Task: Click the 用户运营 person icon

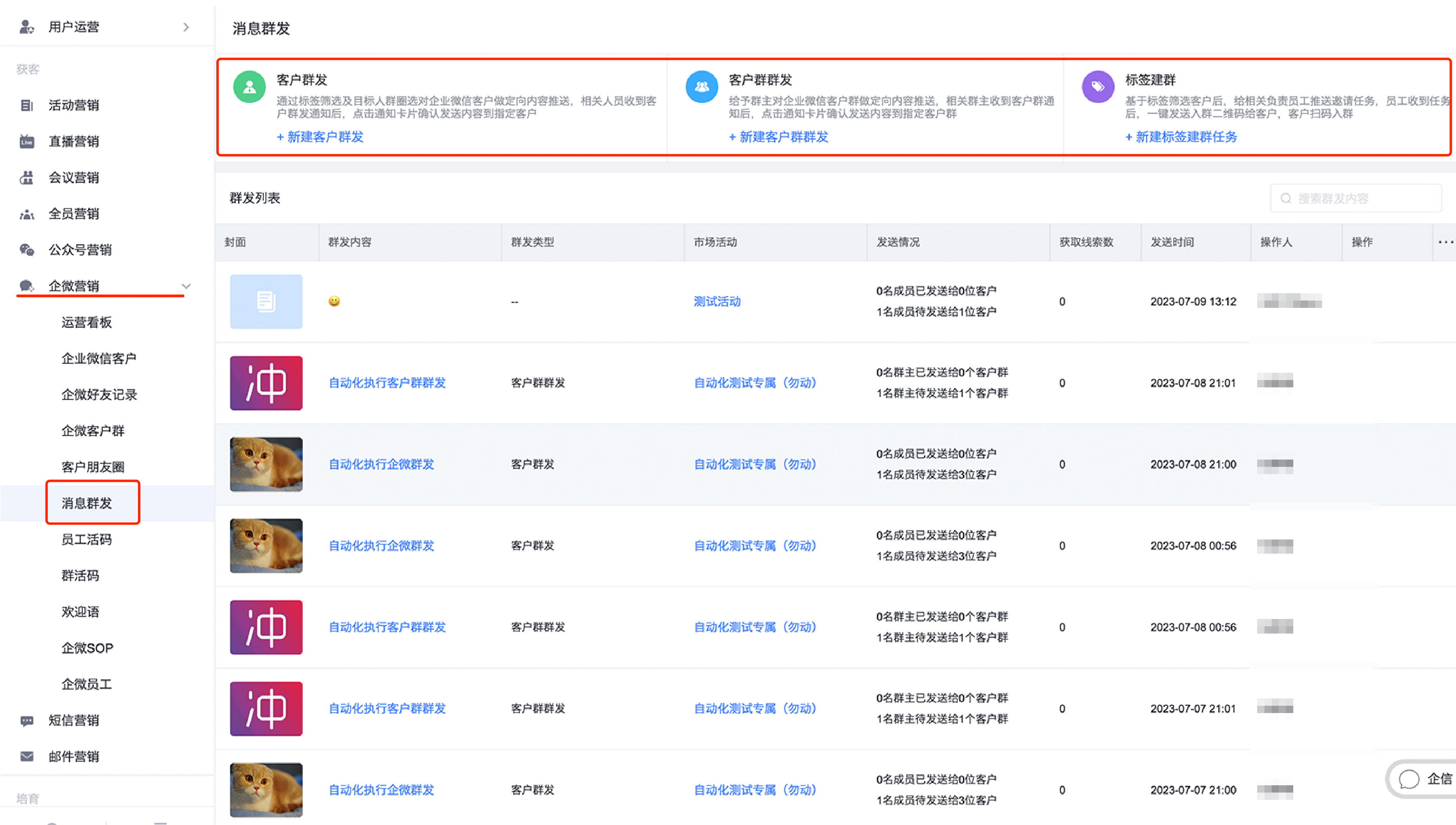Action: 27,27
